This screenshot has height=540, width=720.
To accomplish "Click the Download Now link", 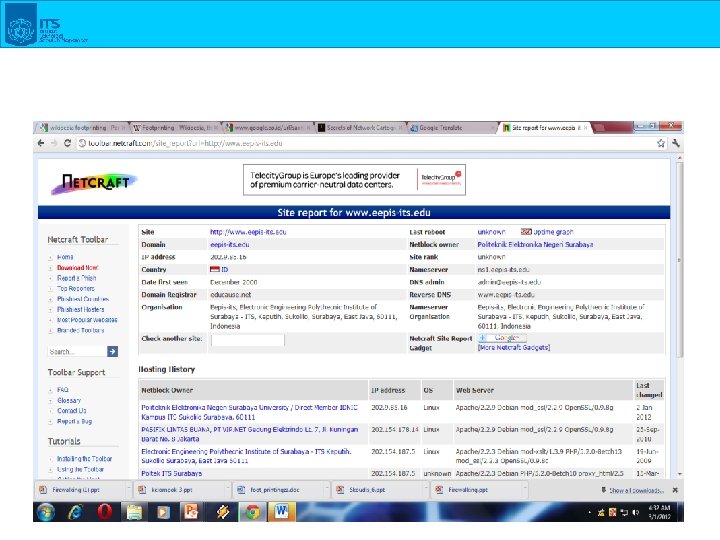I will coord(78,268).
